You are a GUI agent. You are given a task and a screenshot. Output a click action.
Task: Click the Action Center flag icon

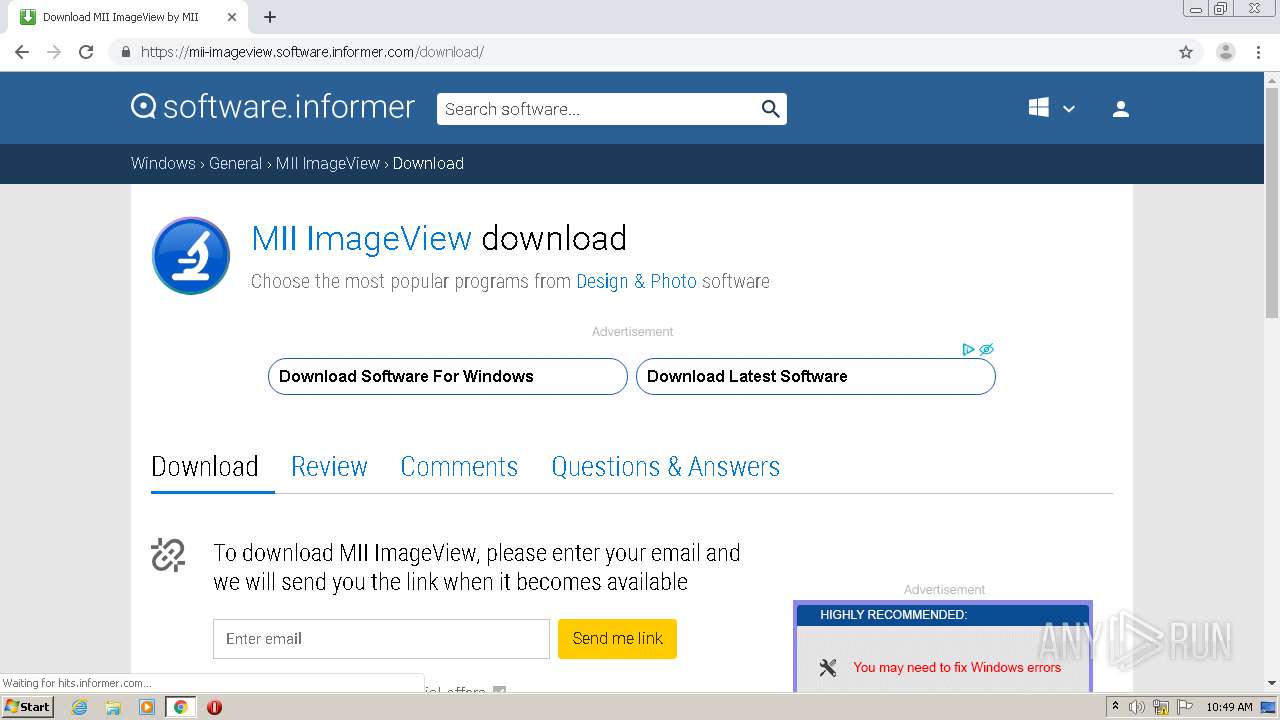pyautogui.click(x=1185, y=707)
